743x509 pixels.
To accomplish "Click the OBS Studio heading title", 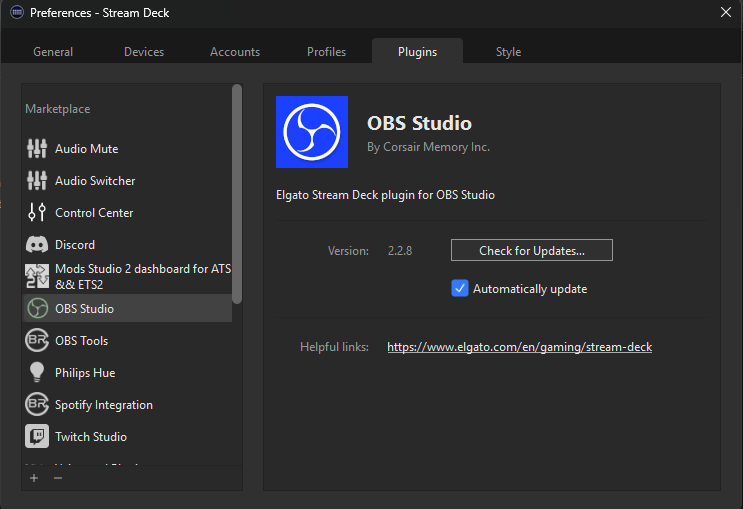I will 419,123.
